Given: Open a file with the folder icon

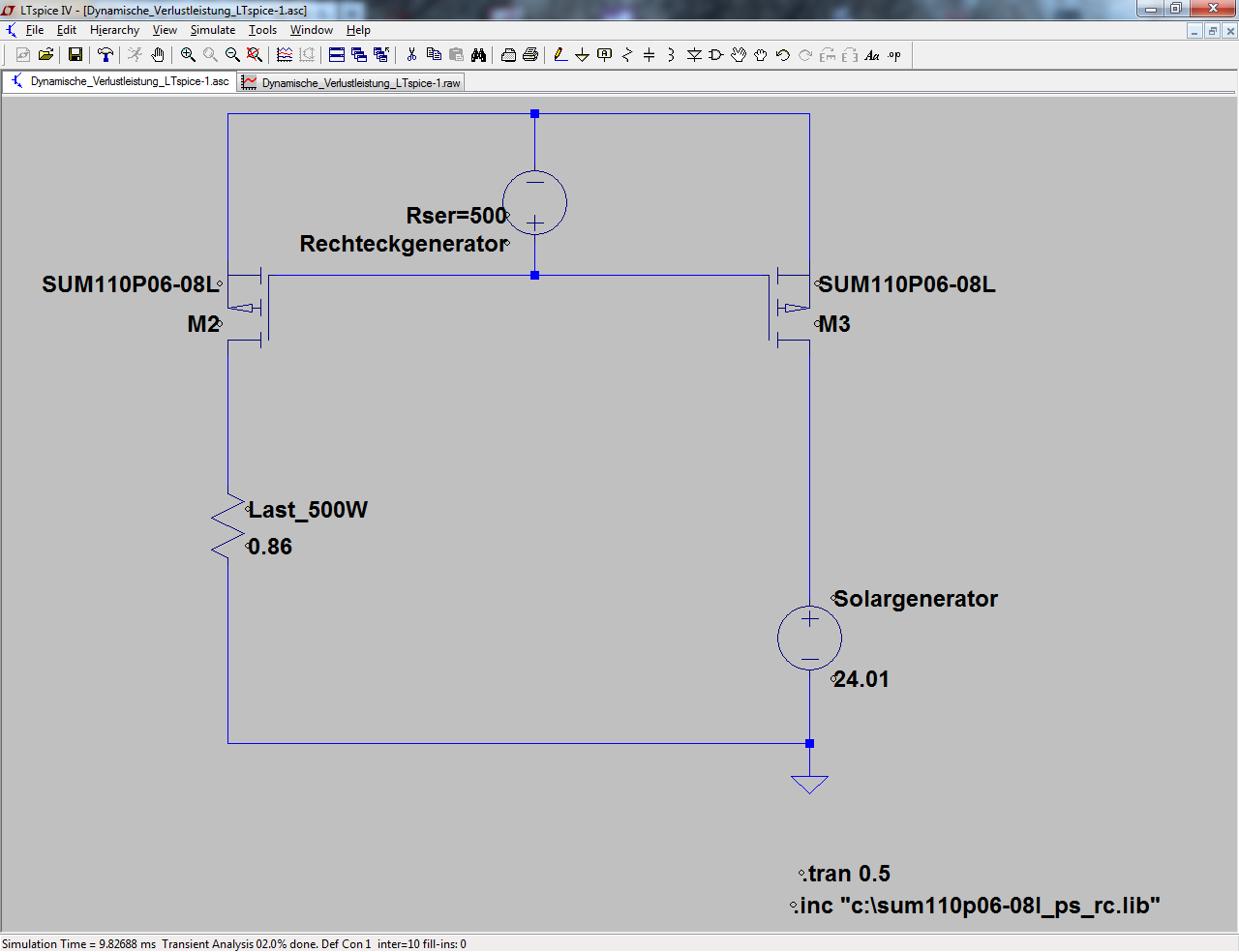Looking at the screenshot, I should [x=45, y=55].
